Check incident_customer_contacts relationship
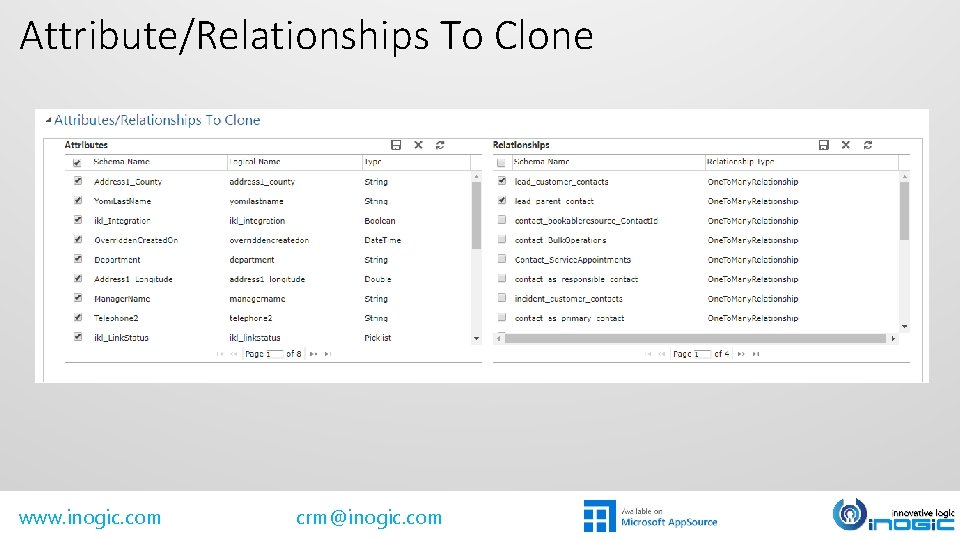Image resolution: width=960 pixels, height=540 pixels. pyautogui.click(x=502, y=298)
